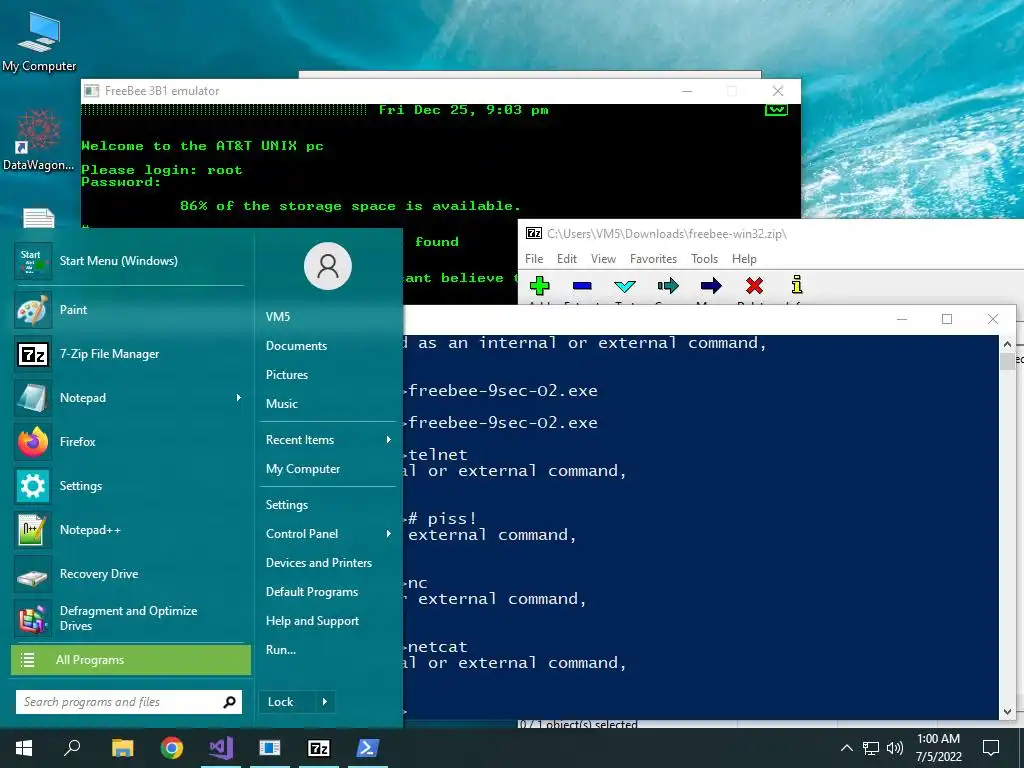Switch to FreeBee emulator taskbar button
Viewport: 1024px width, 768px height.
click(x=270, y=748)
